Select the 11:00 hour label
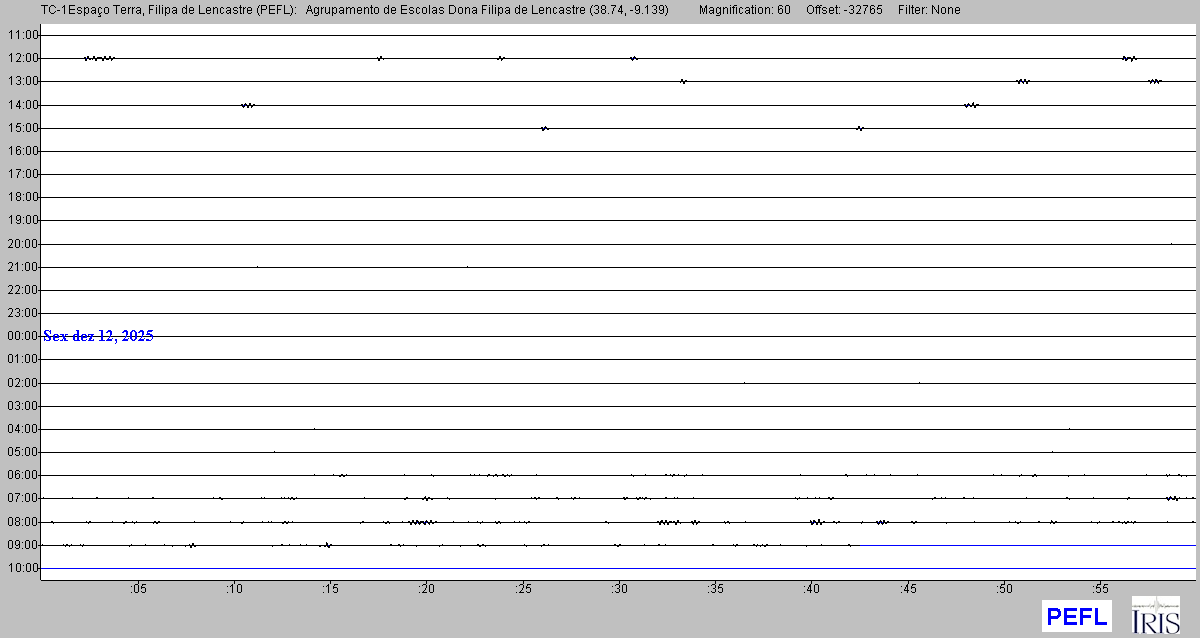The height and width of the screenshot is (638, 1200). coord(22,35)
